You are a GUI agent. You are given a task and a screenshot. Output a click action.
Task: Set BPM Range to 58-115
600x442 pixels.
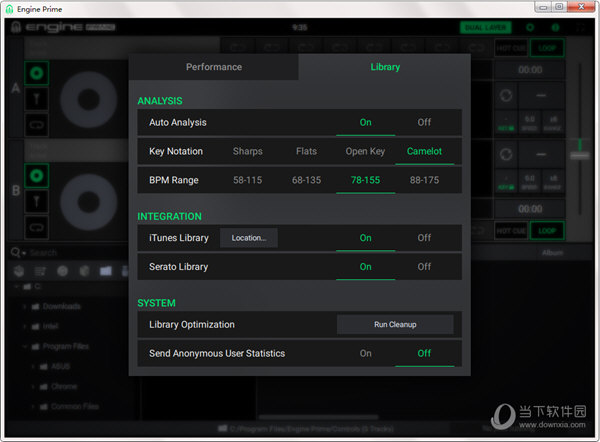[x=248, y=180]
